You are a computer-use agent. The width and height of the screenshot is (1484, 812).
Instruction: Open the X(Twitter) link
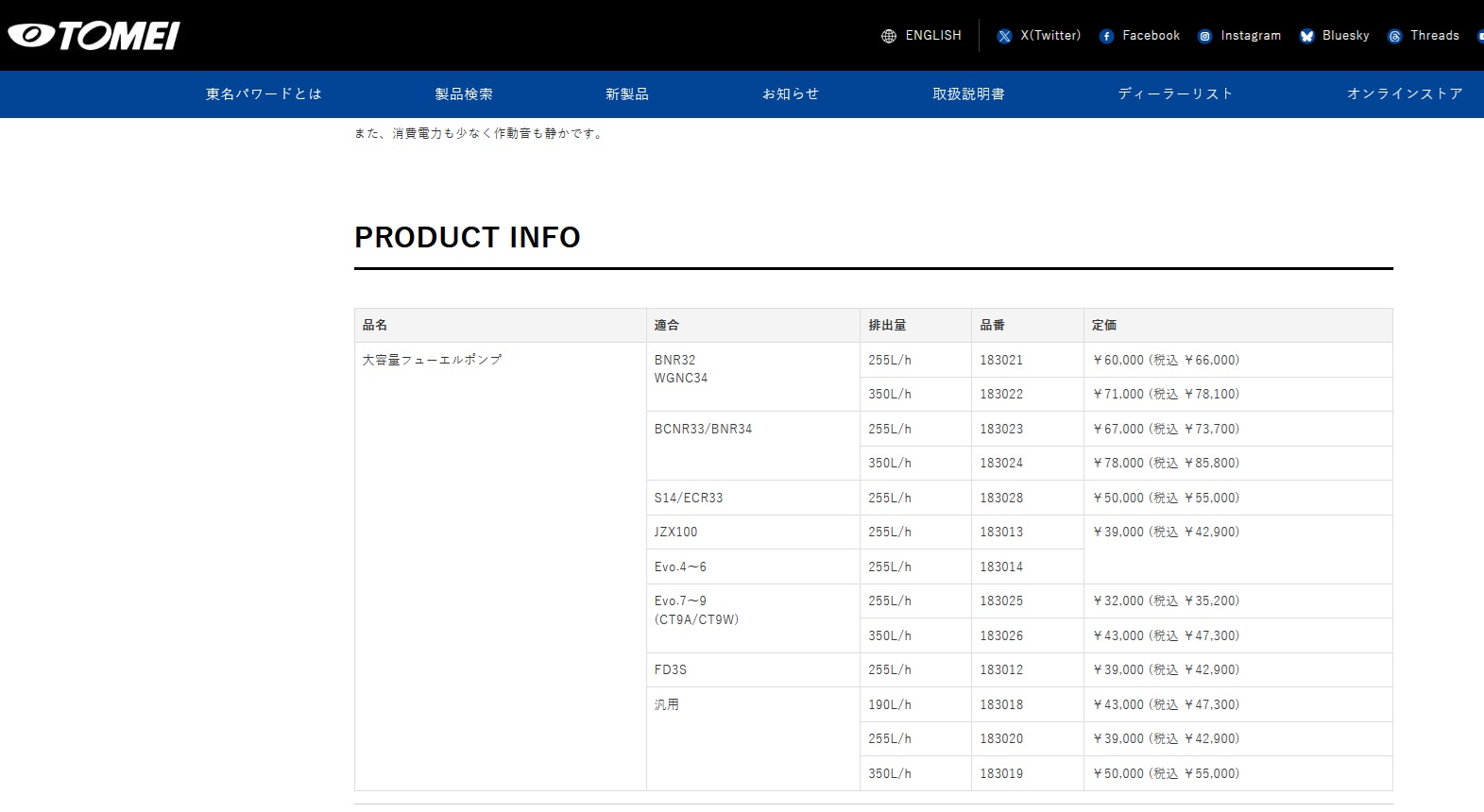tap(1050, 35)
